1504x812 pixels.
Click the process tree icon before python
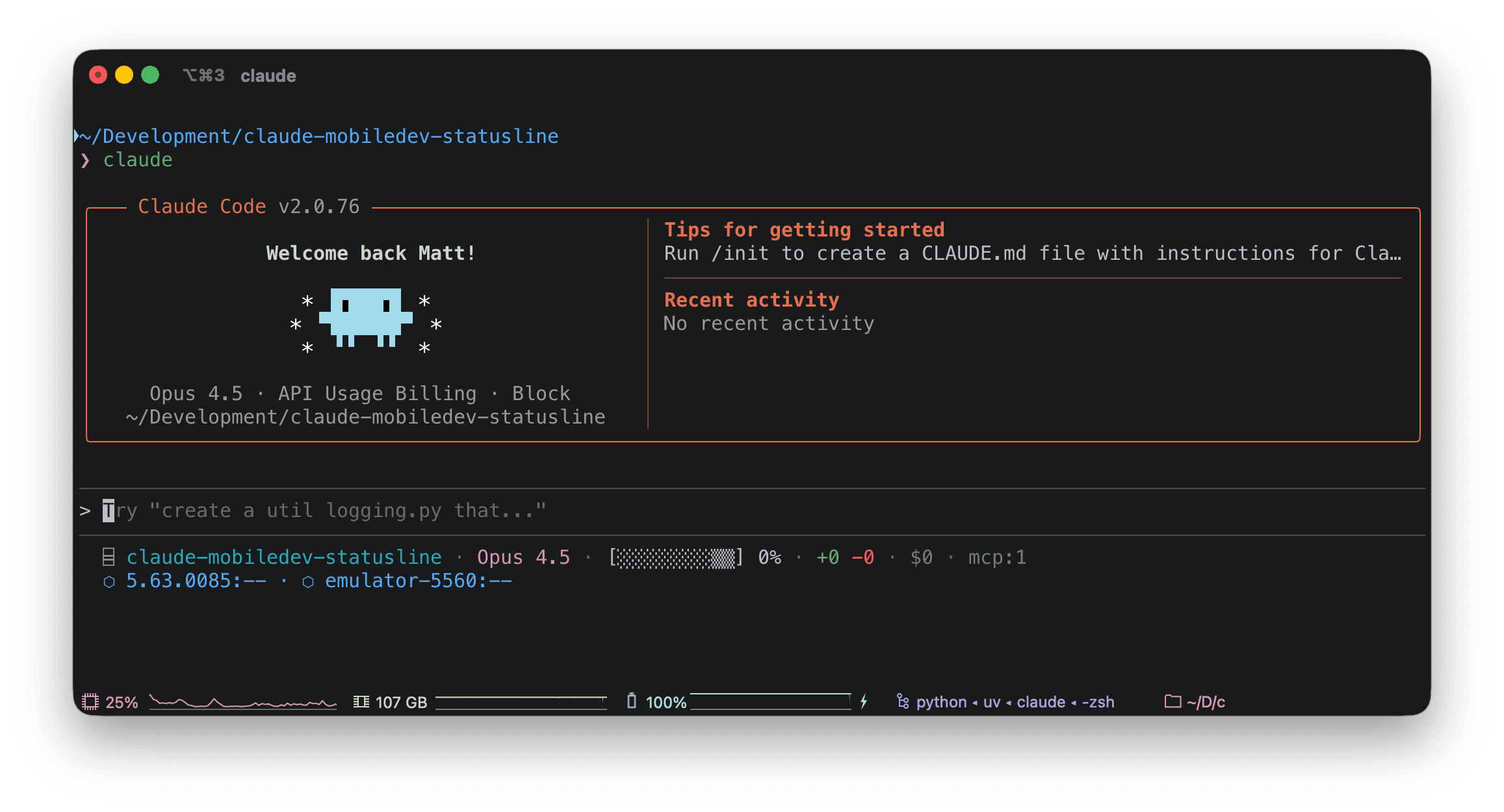(x=902, y=702)
